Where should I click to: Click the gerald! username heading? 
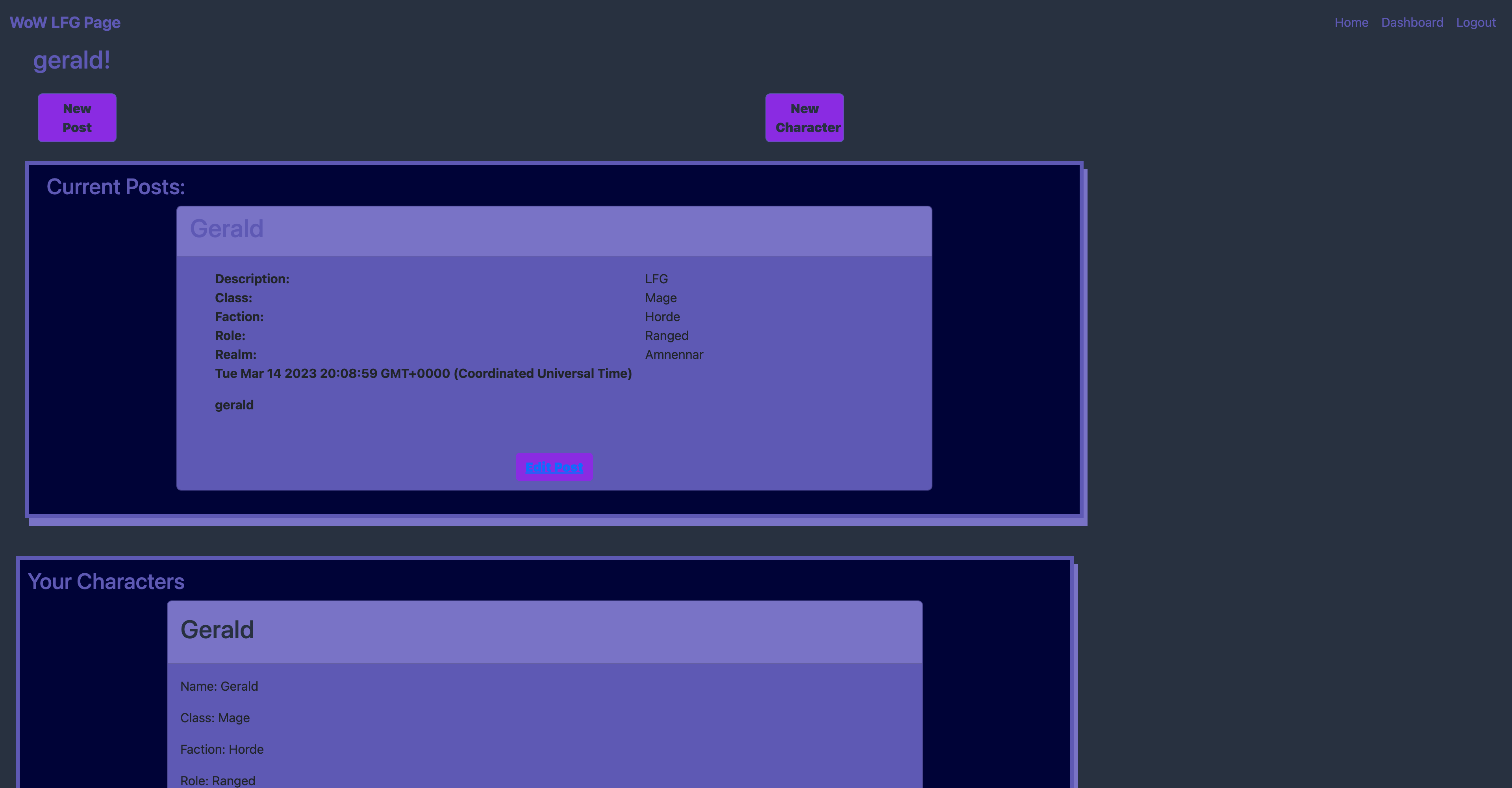pyautogui.click(x=72, y=61)
